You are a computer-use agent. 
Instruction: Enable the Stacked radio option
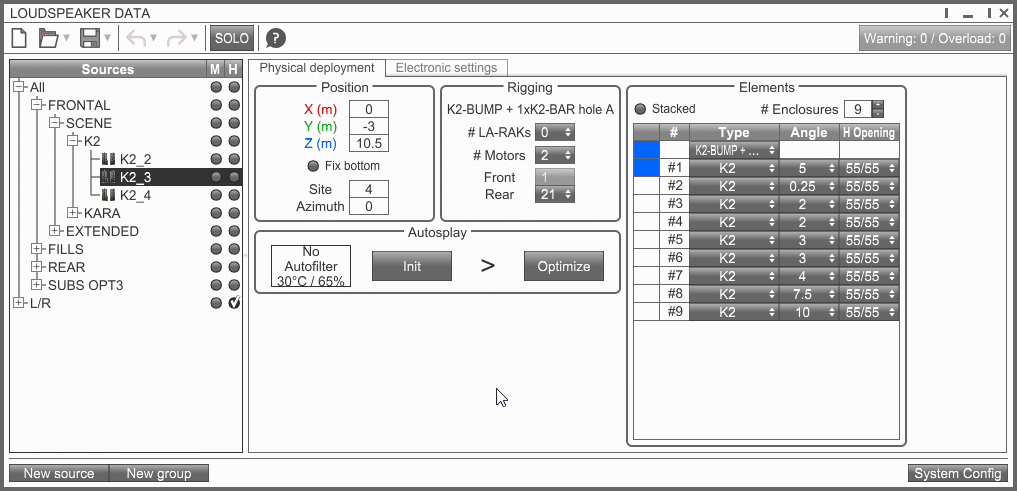pos(641,109)
